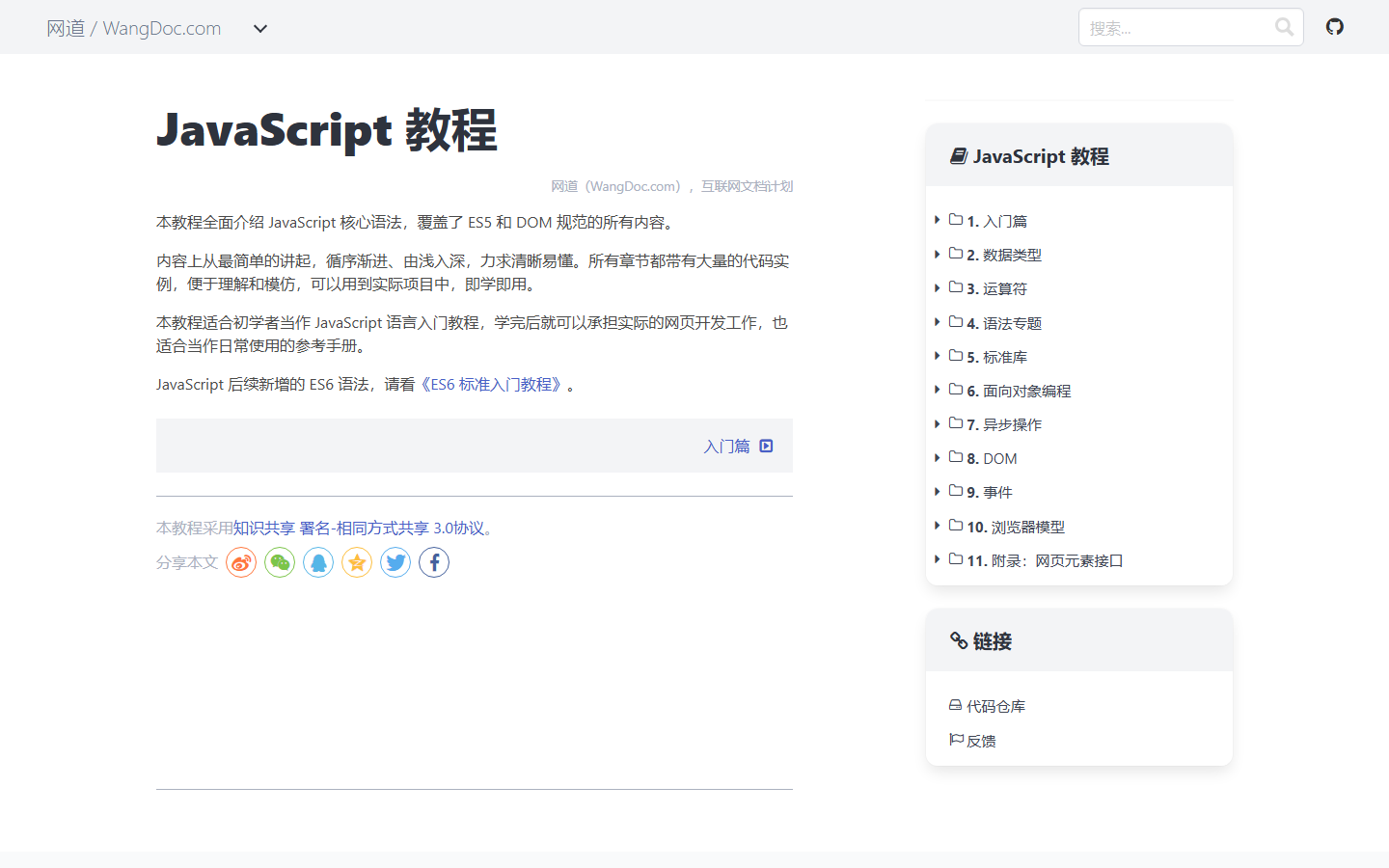Open the 网道（WangDoc.com）author link
1389x868 pixels.
(618, 186)
